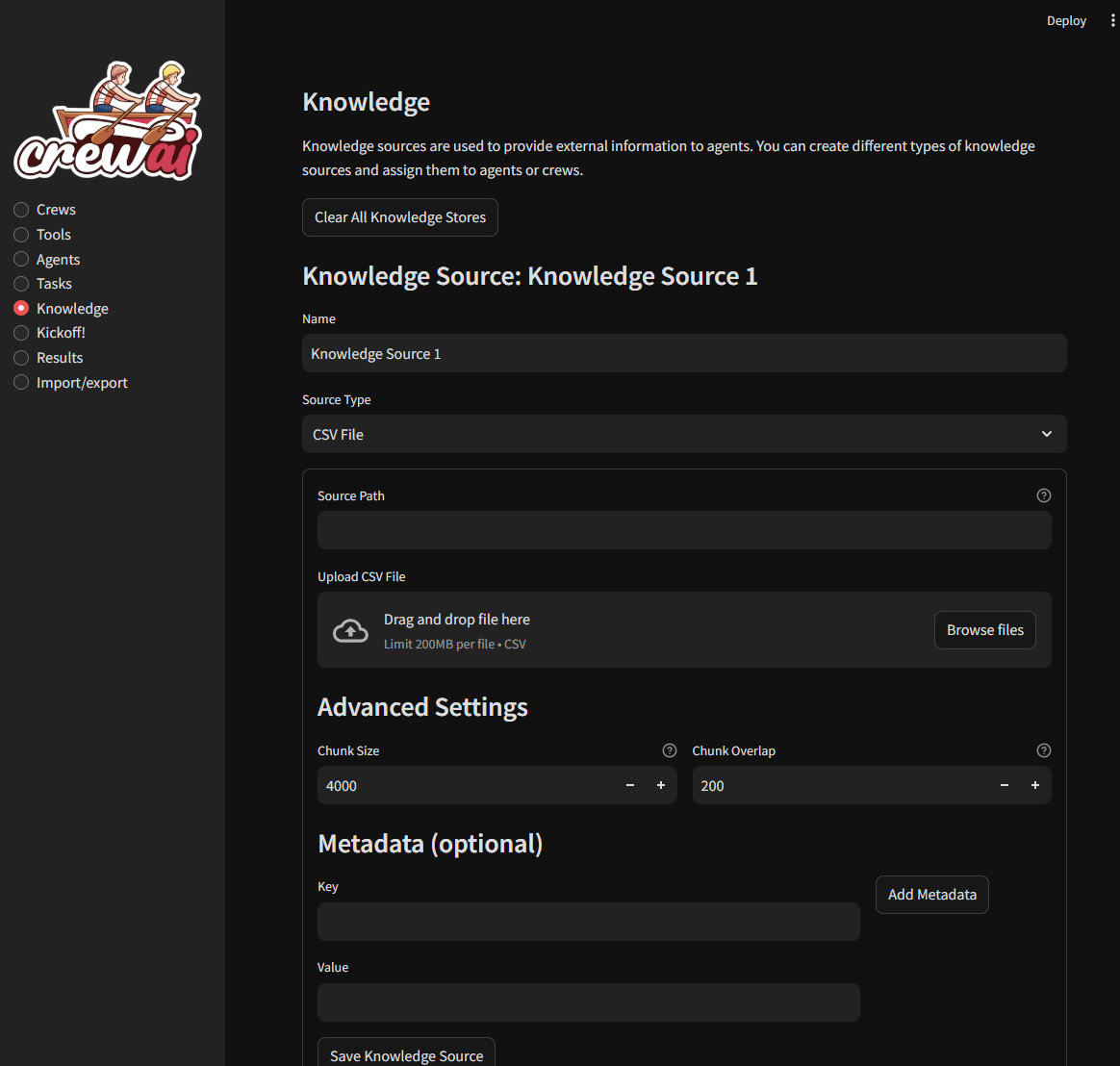
Task: Click the Chunk Overlap help icon
Action: pyautogui.click(x=1044, y=750)
